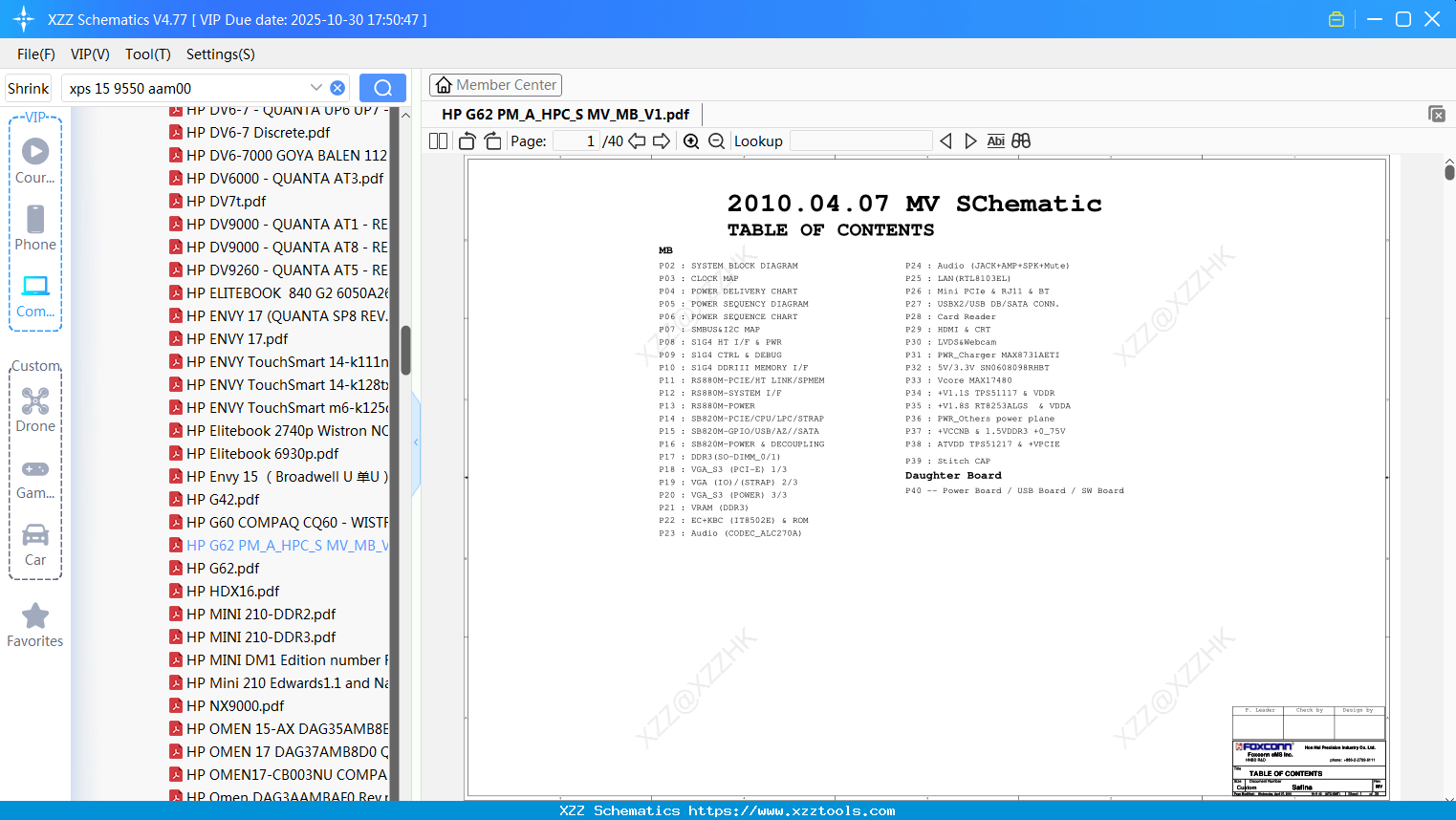Click the Shrink button
Screen dimensions: 1456x820
point(29,88)
